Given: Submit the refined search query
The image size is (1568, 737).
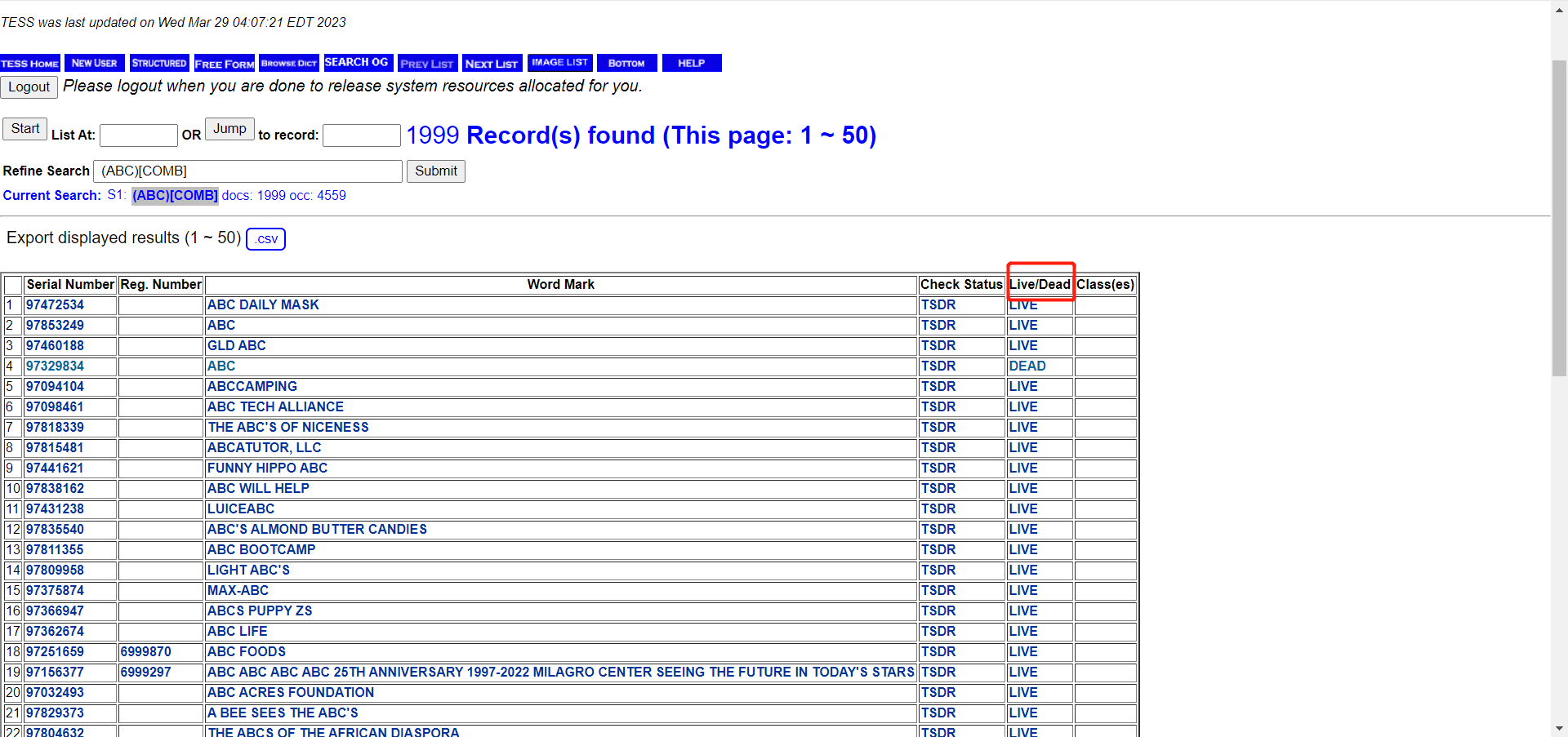Looking at the screenshot, I should coord(435,171).
